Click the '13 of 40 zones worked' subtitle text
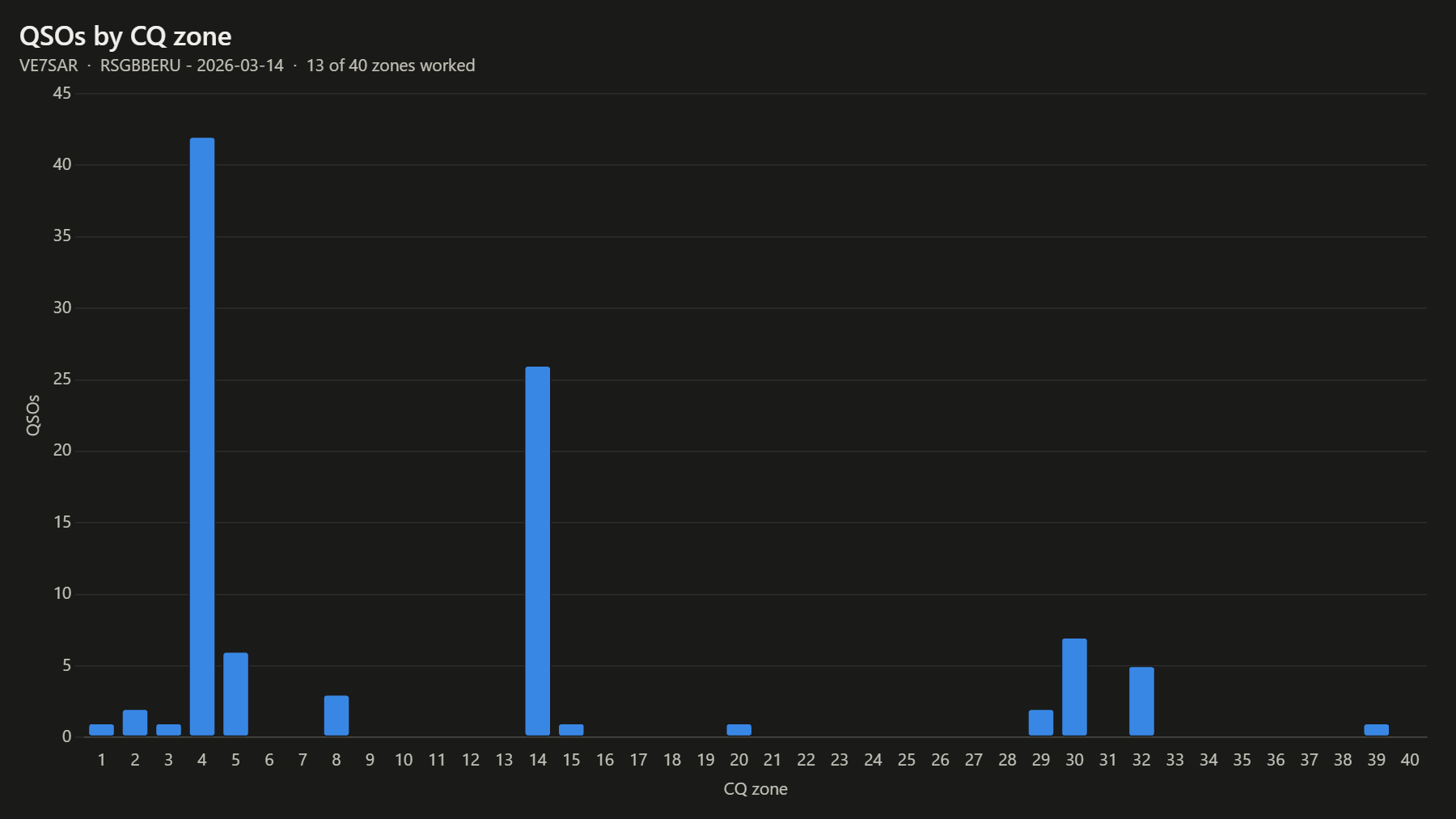This screenshot has width=1456, height=819. click(x=391, y=66)
